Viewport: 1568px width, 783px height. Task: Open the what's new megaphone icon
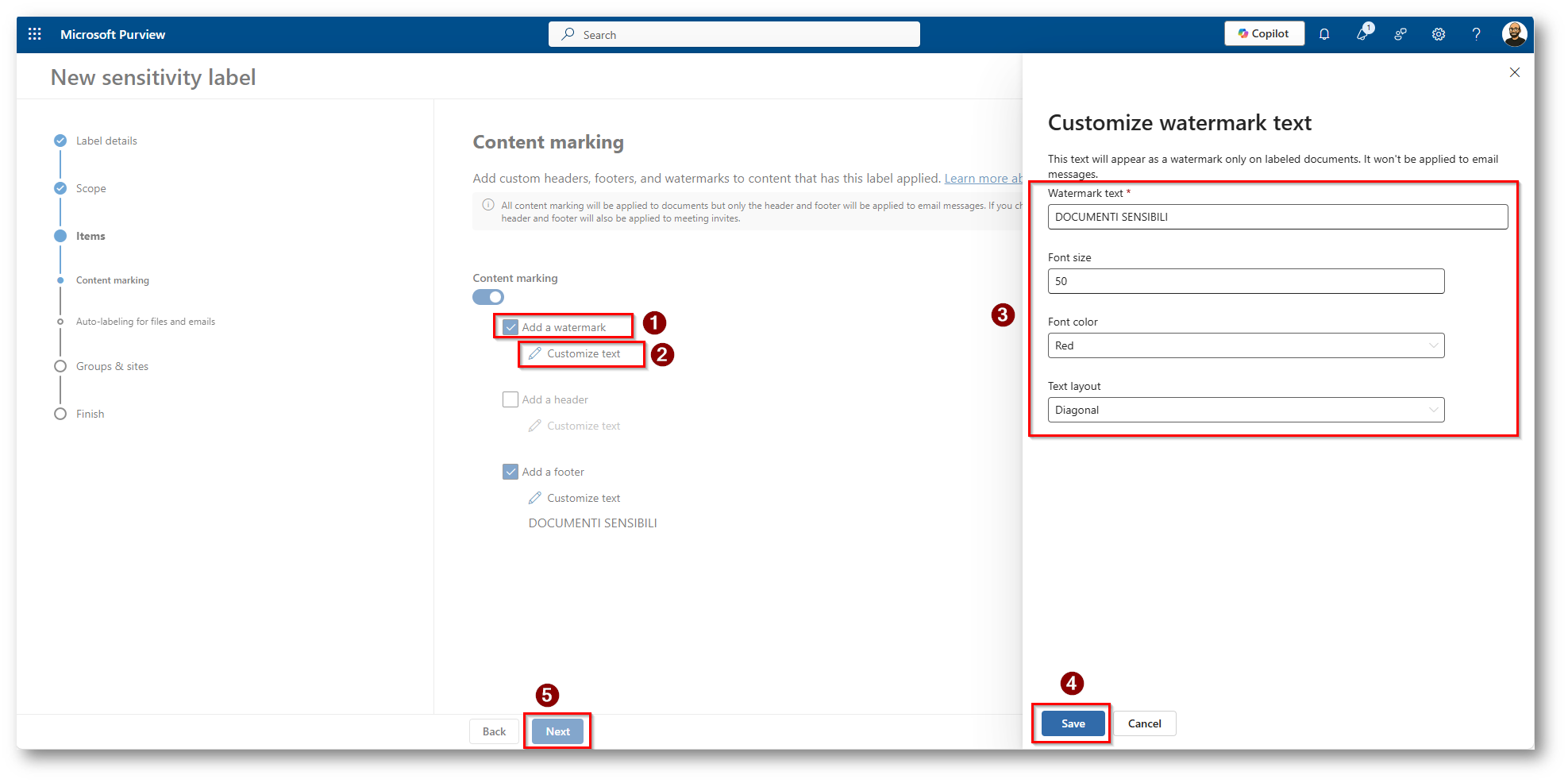1363,33
